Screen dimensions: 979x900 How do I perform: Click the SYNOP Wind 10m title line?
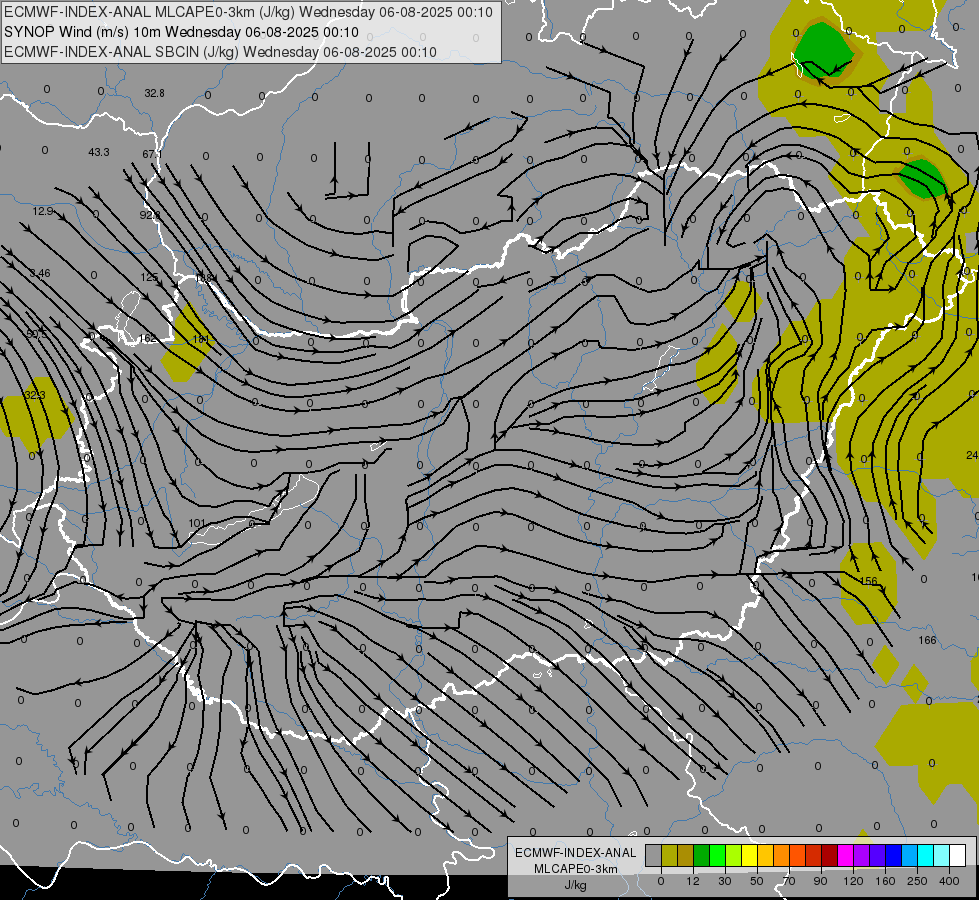coord(181,32)
